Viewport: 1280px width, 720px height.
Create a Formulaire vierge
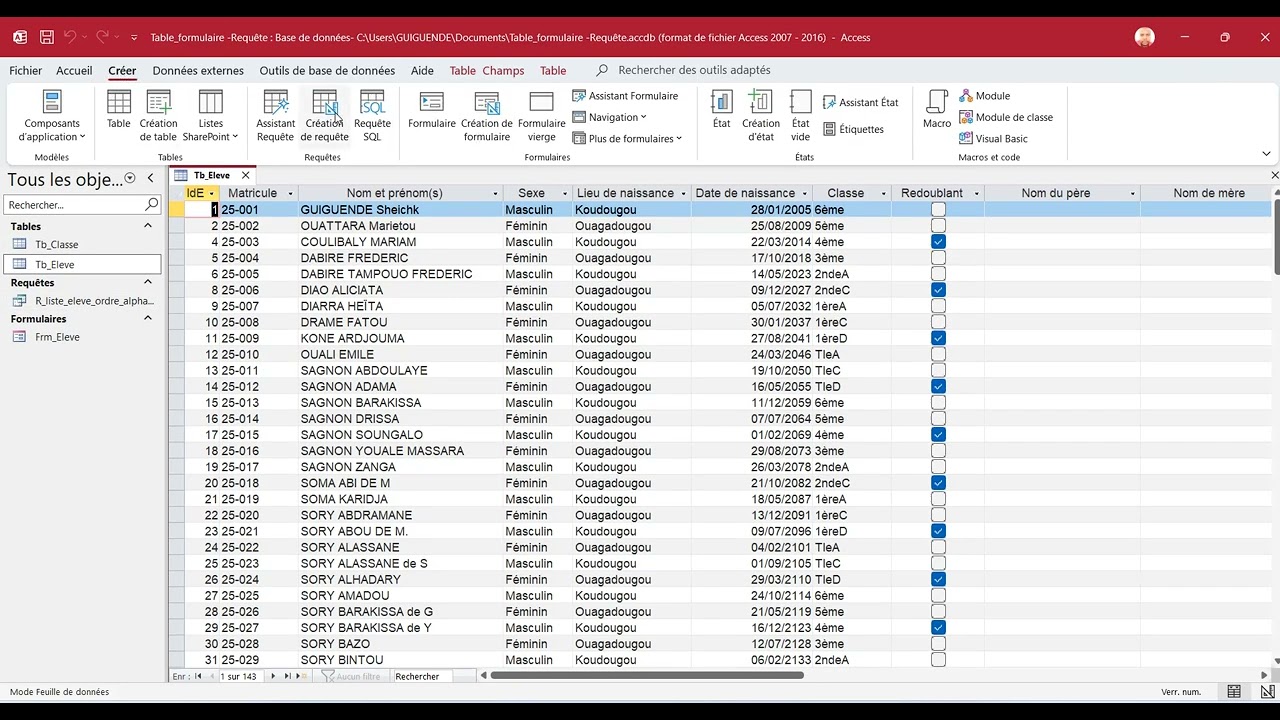tap(541, 116)
